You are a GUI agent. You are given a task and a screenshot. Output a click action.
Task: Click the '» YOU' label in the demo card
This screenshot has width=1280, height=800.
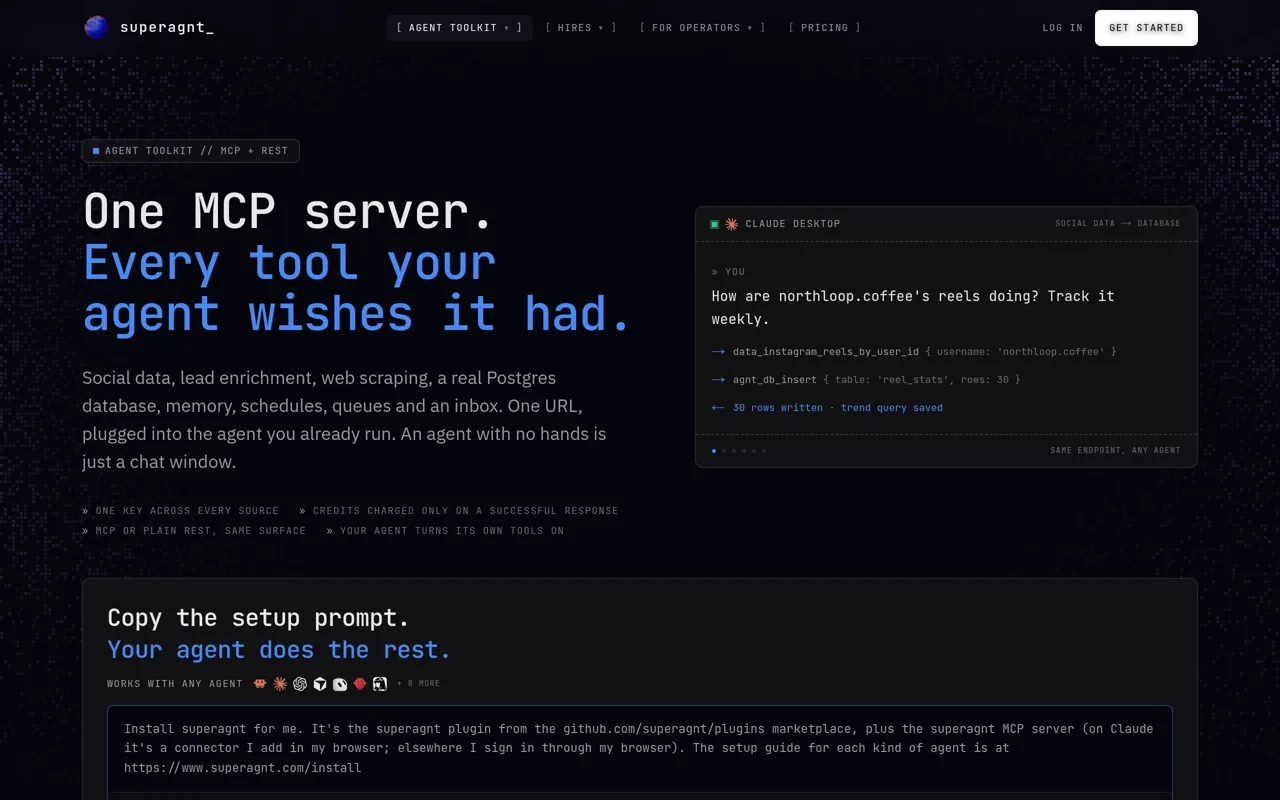(x=728, y=272)
